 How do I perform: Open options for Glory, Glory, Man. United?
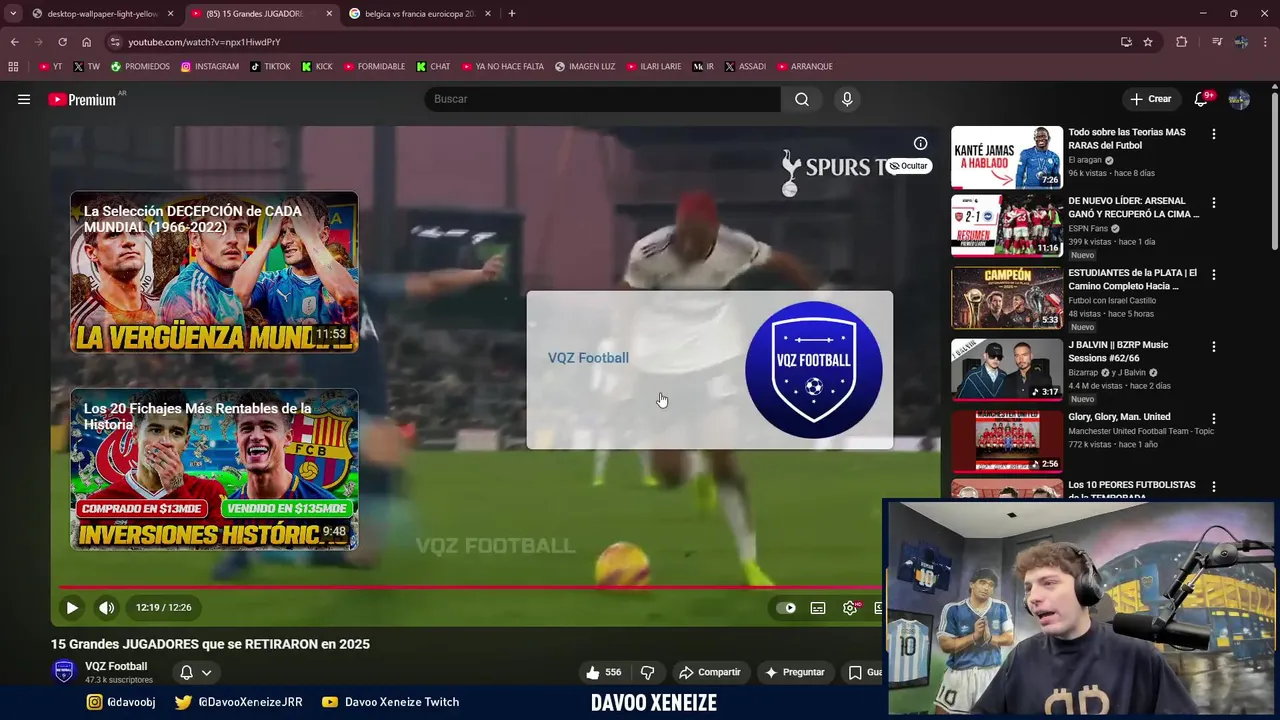coord(1214,418)
